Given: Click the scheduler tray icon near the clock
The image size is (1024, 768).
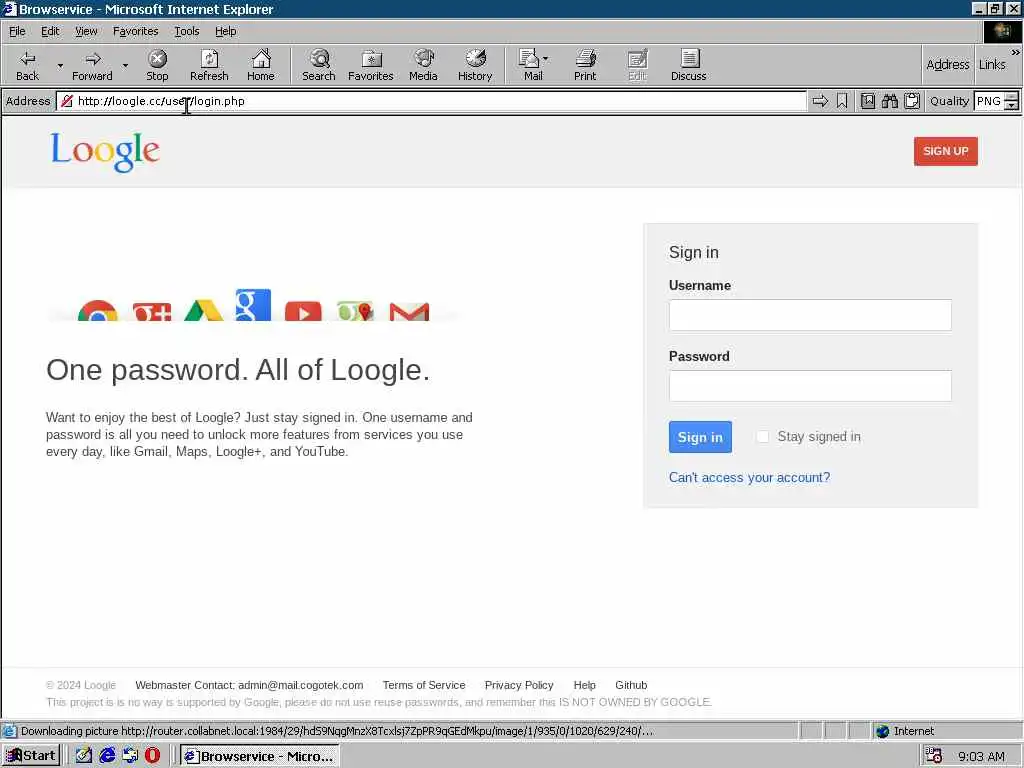Looking at the screenshot, I should pos(934,756).
